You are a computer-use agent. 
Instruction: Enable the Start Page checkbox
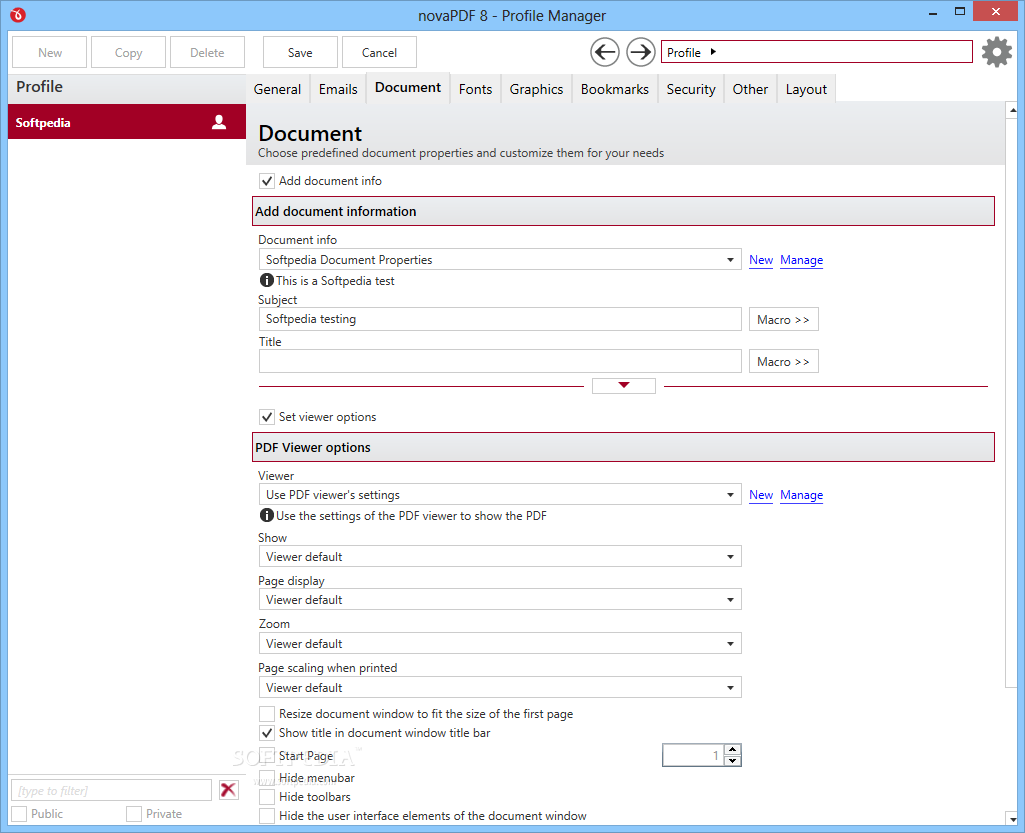click(267, 756)
